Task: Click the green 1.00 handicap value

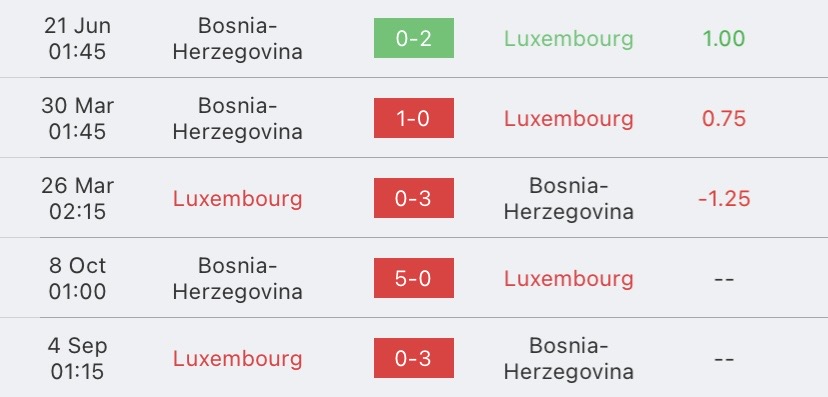Action: [723, 39]
